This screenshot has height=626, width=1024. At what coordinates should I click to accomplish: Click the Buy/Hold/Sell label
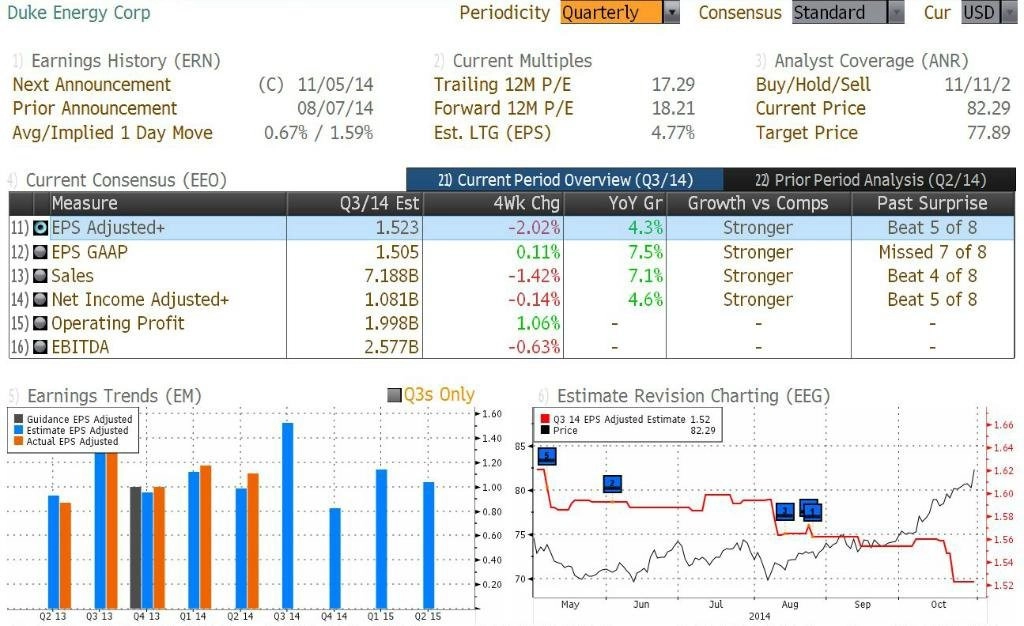813,85
